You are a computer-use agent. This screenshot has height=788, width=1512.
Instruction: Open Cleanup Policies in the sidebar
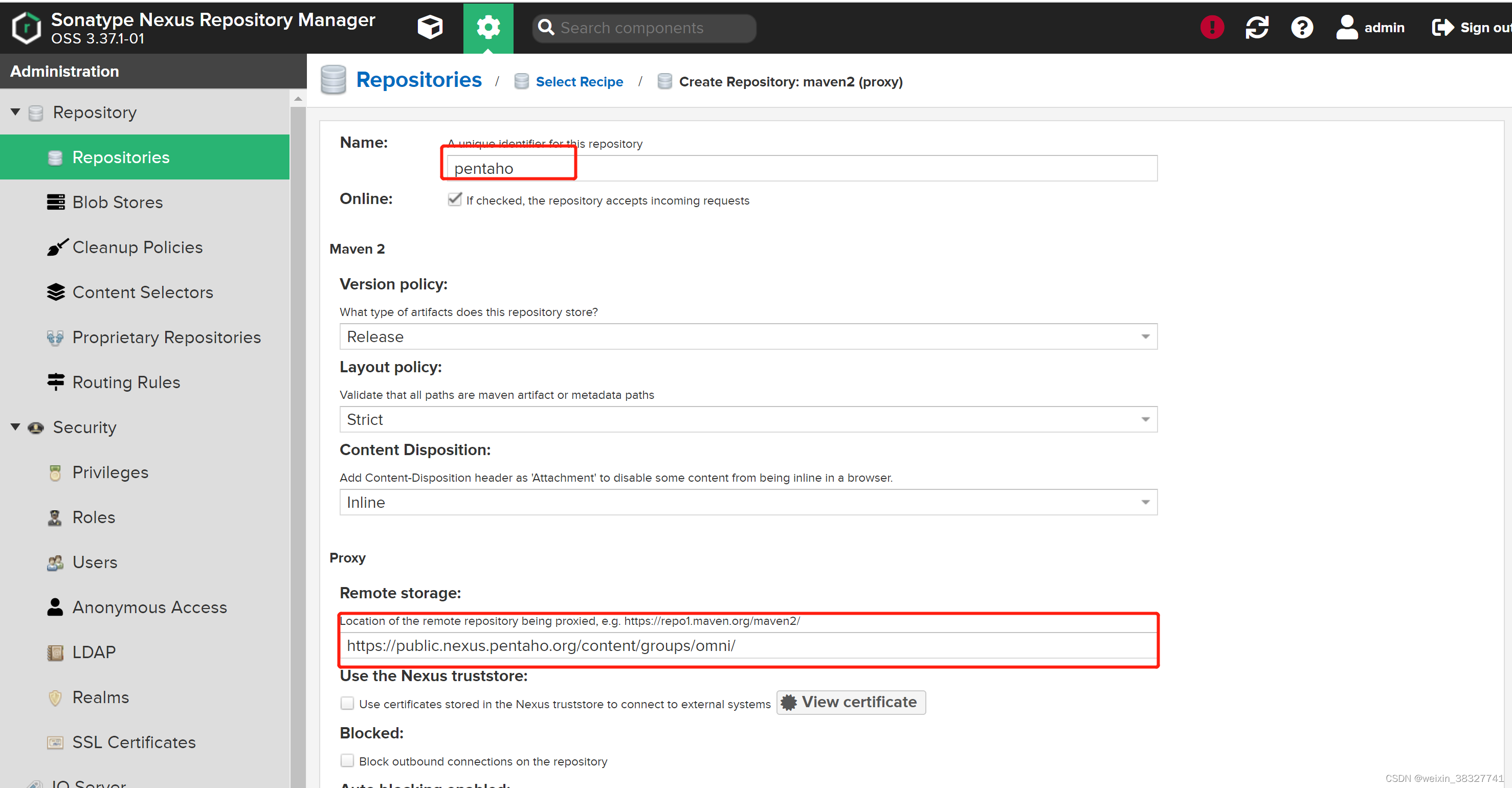tap(144, 247)
